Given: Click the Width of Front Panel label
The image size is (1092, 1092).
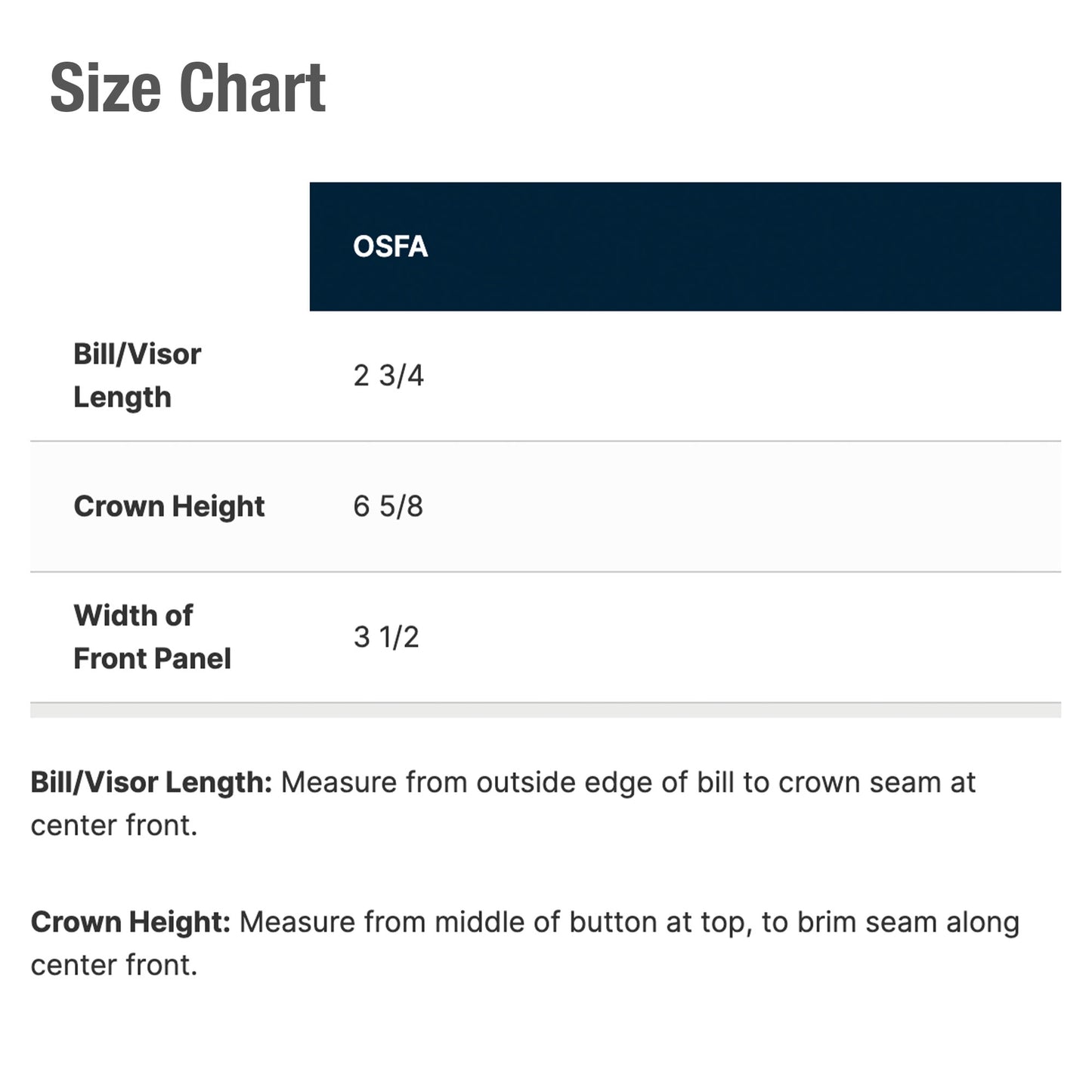Looking at the screenshot, I should click(152, 637).
